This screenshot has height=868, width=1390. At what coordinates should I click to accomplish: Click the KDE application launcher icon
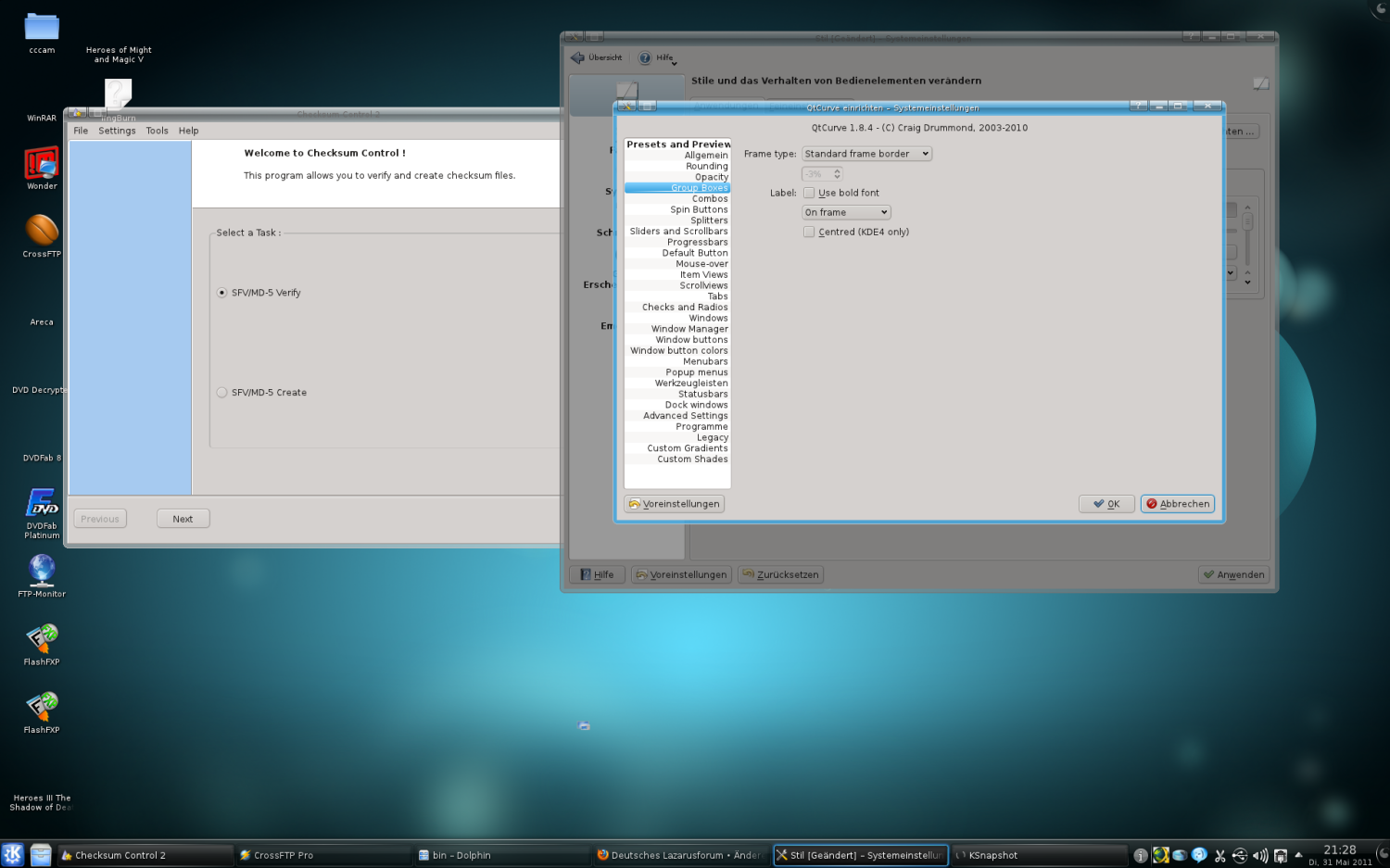13,854
